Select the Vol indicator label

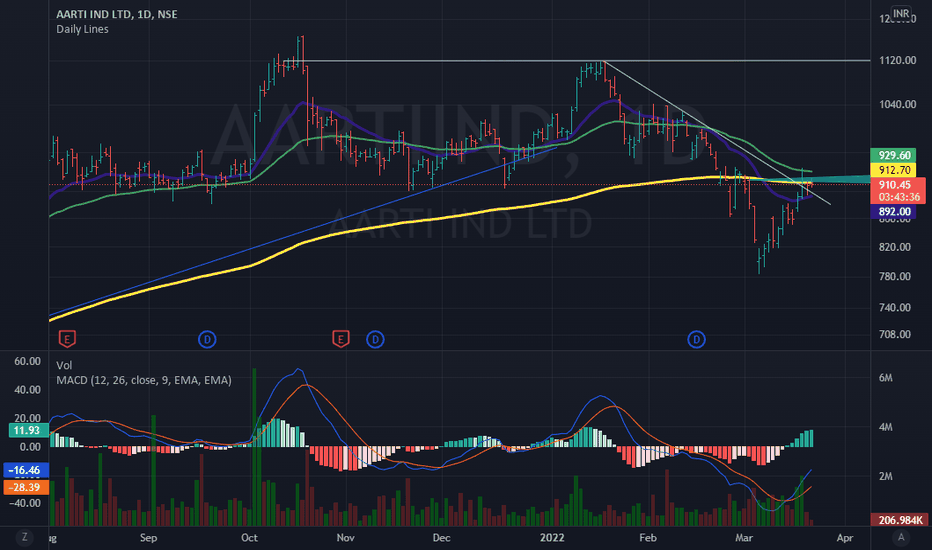(64, 365)
